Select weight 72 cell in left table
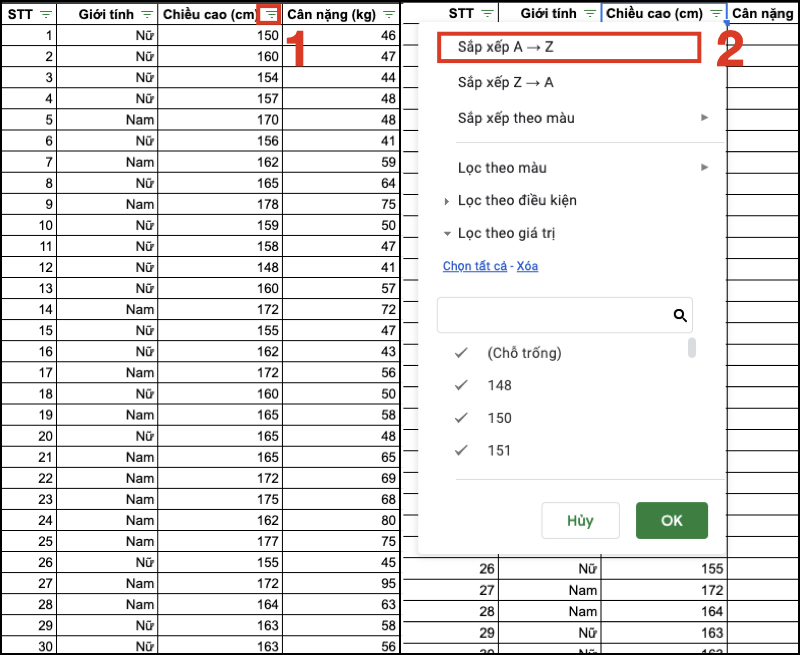Screen dimensions: 800x655 pos(340,310)
